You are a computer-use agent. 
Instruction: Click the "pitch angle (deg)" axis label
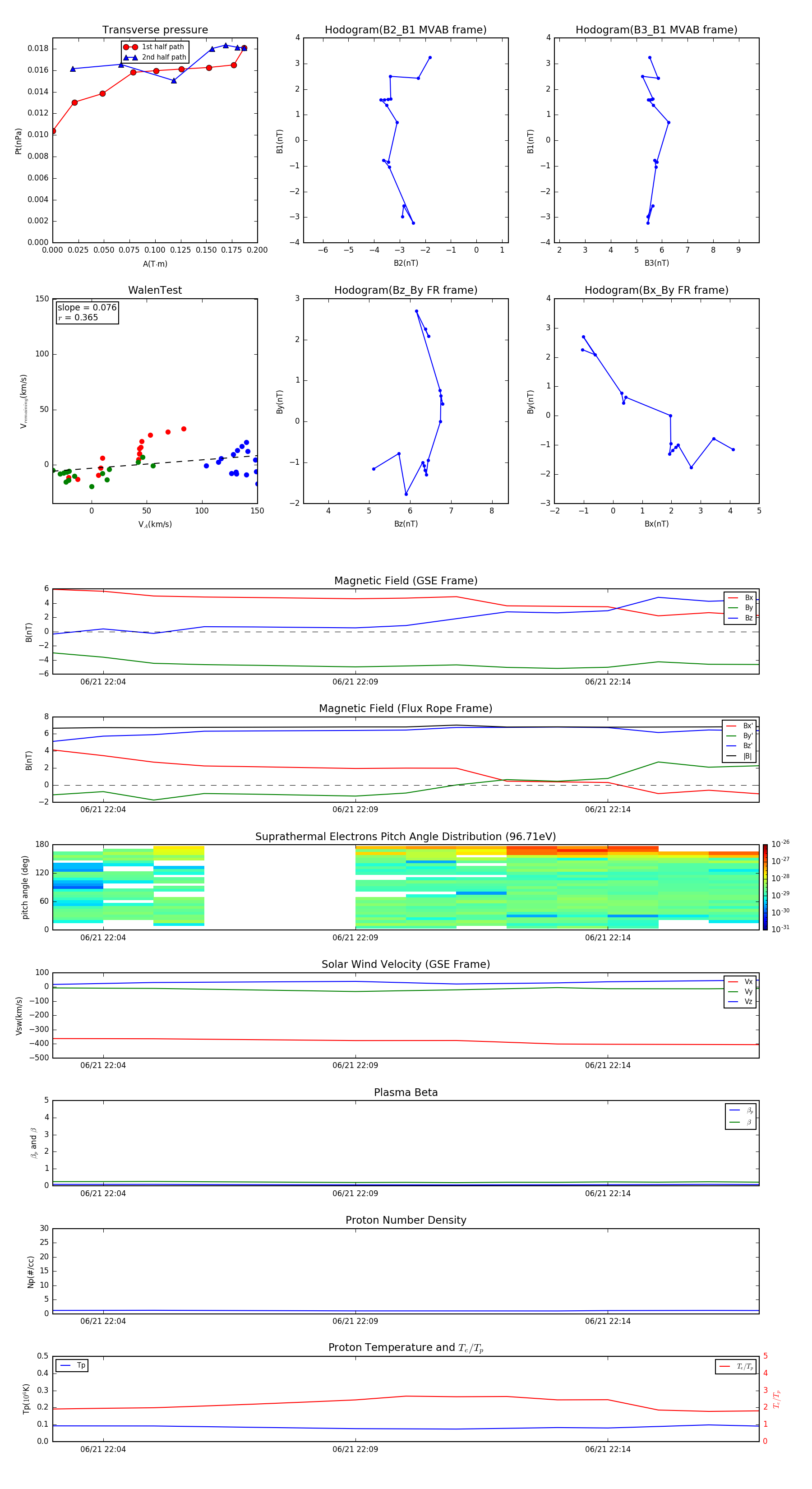tap(25, 887)
